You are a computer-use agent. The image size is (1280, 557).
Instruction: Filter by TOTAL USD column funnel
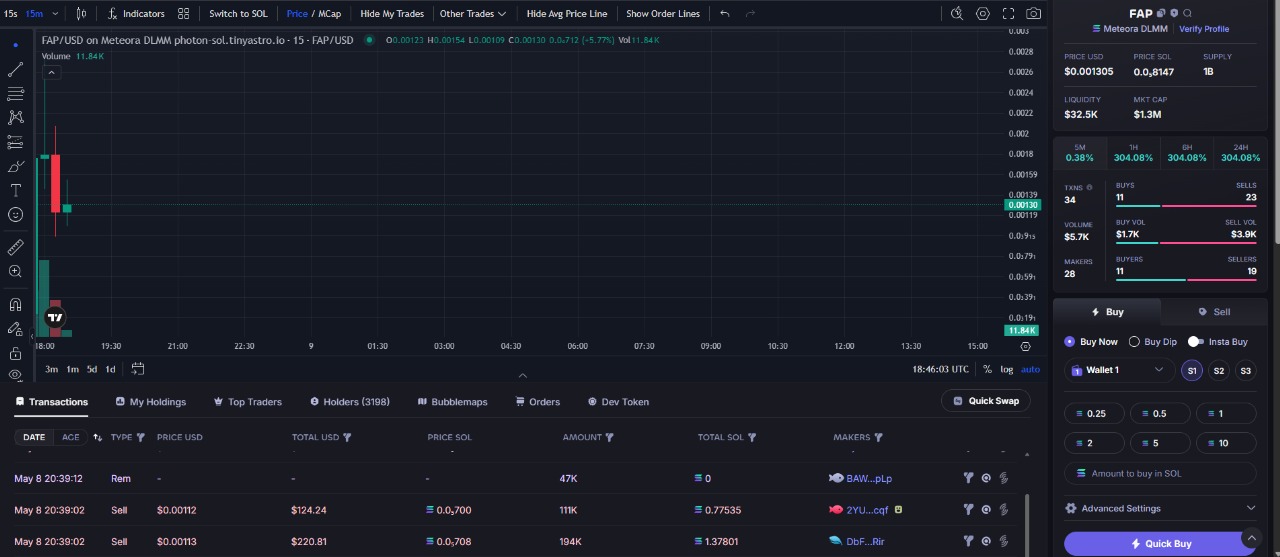pos(347,437)
